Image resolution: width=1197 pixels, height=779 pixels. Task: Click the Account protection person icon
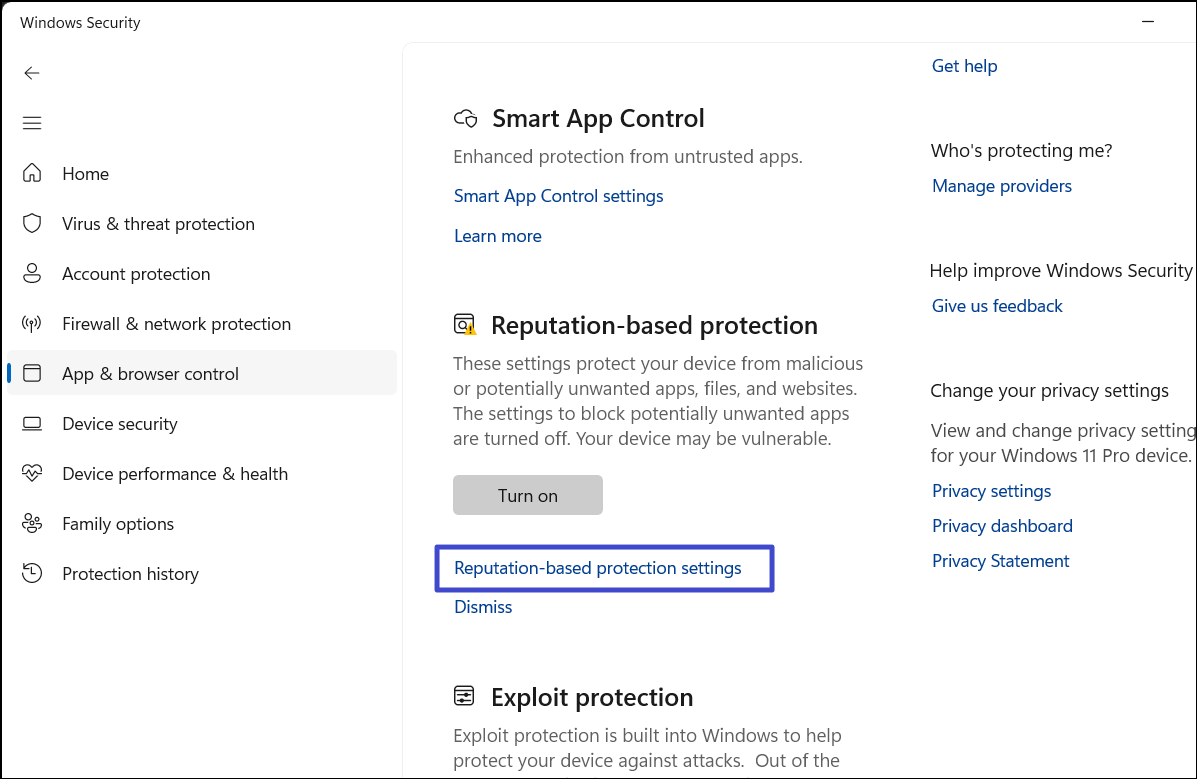click(32, 273)
